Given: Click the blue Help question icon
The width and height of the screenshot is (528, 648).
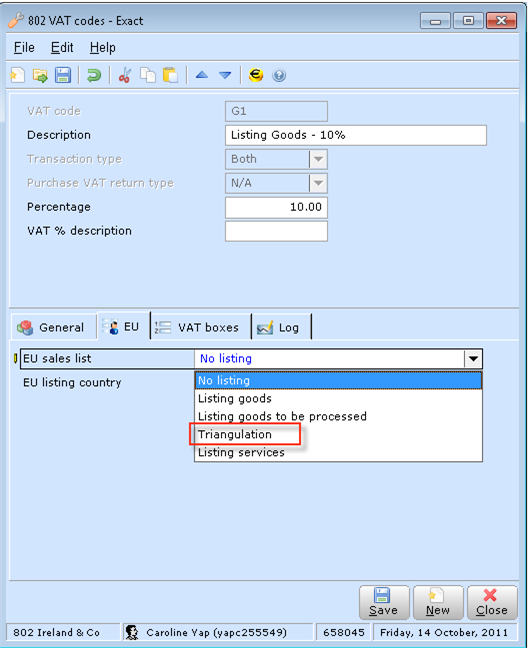Looking at the screenshot, I should pos(279,75).
